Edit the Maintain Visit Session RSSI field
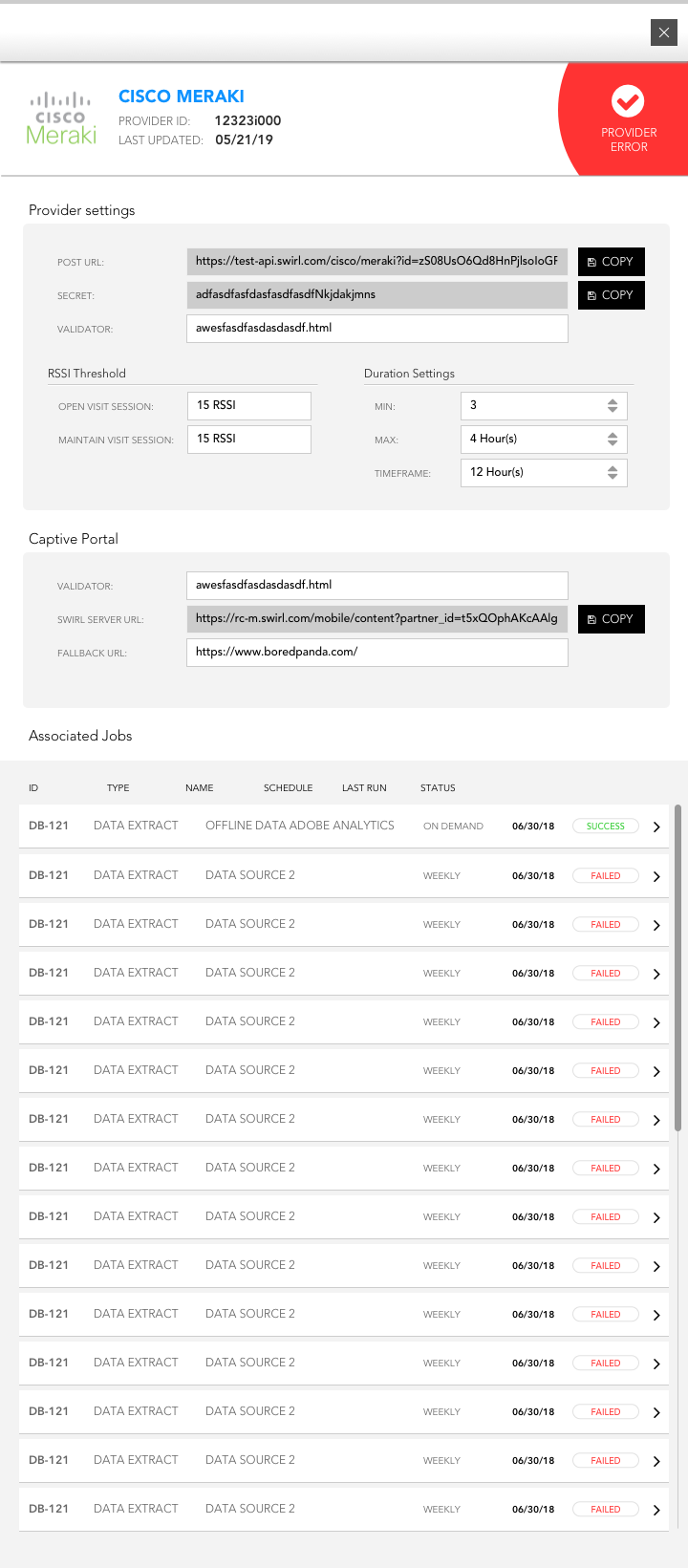 tap(249, 440)
